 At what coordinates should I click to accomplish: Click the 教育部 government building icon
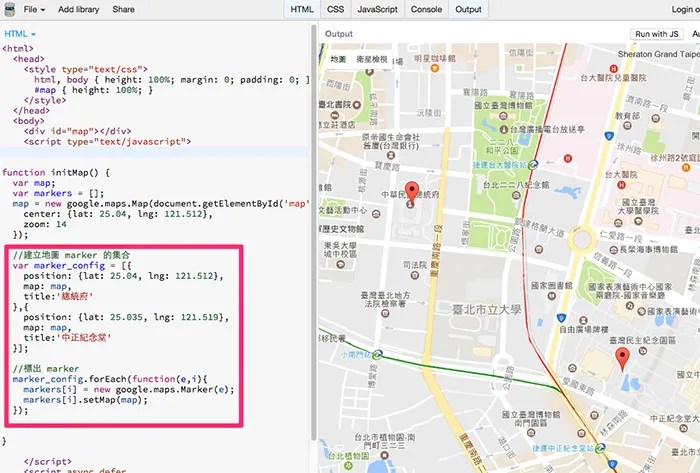point(627,125)
